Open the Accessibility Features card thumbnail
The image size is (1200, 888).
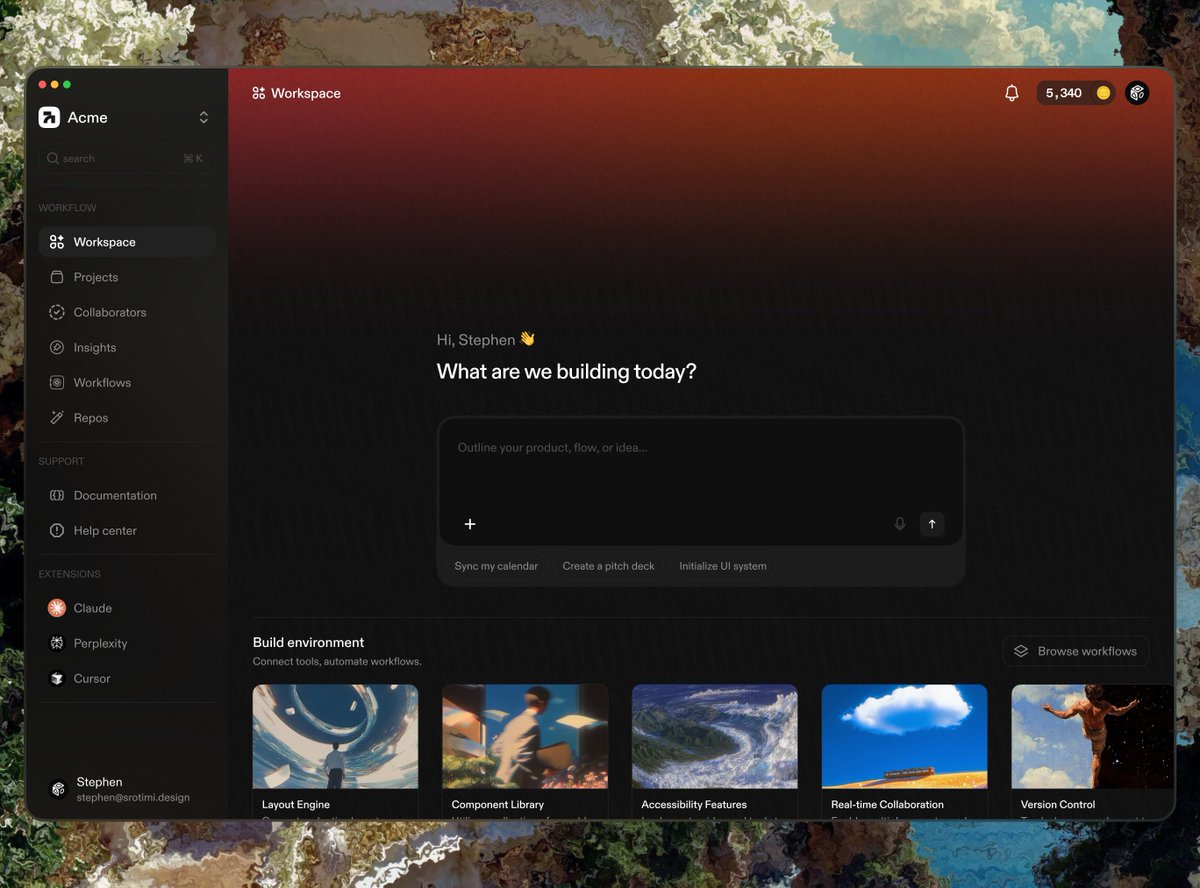pyautogui.click(x=714, y=737)
